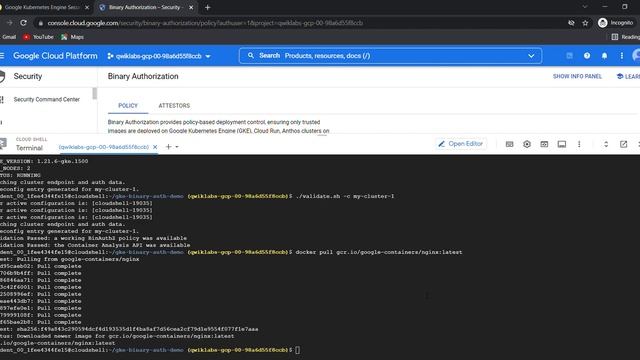Reload the page in Chrome

pos(23,23)
